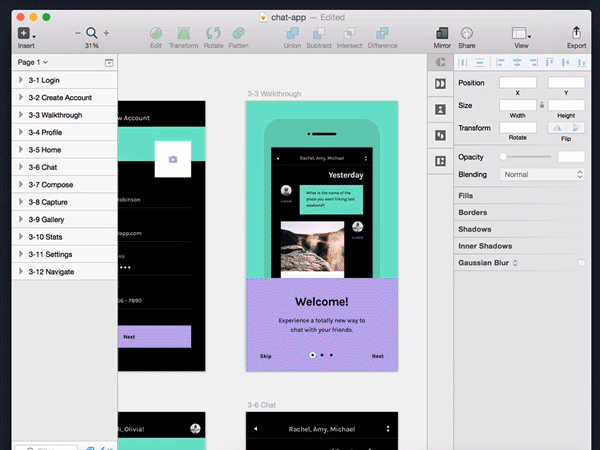Click the Mirror toolbar icon

442,33
